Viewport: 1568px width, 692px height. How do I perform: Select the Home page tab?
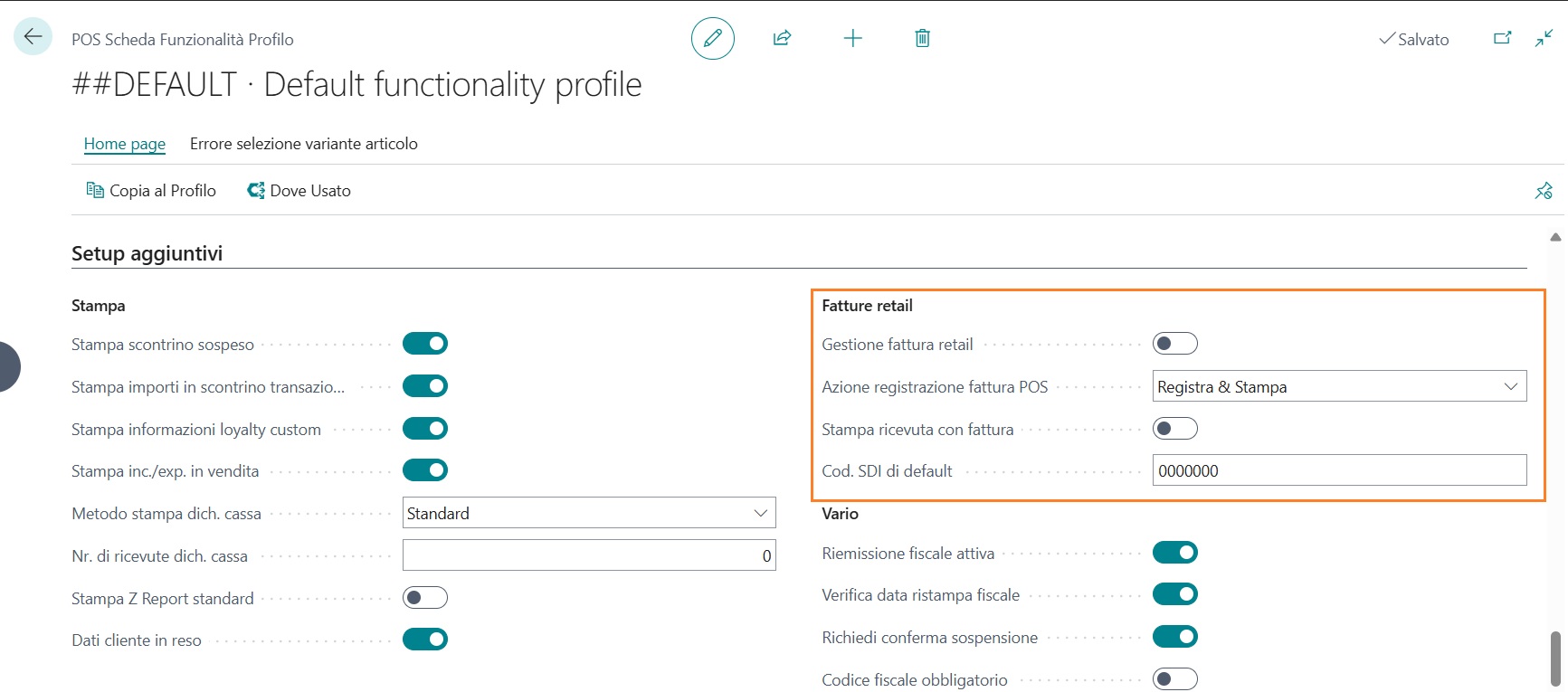point(125,144)
